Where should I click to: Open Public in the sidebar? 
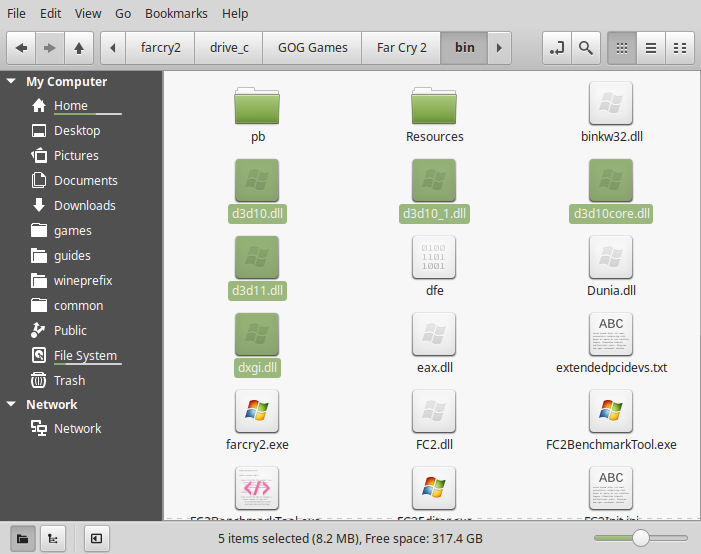tap(70, 330)
